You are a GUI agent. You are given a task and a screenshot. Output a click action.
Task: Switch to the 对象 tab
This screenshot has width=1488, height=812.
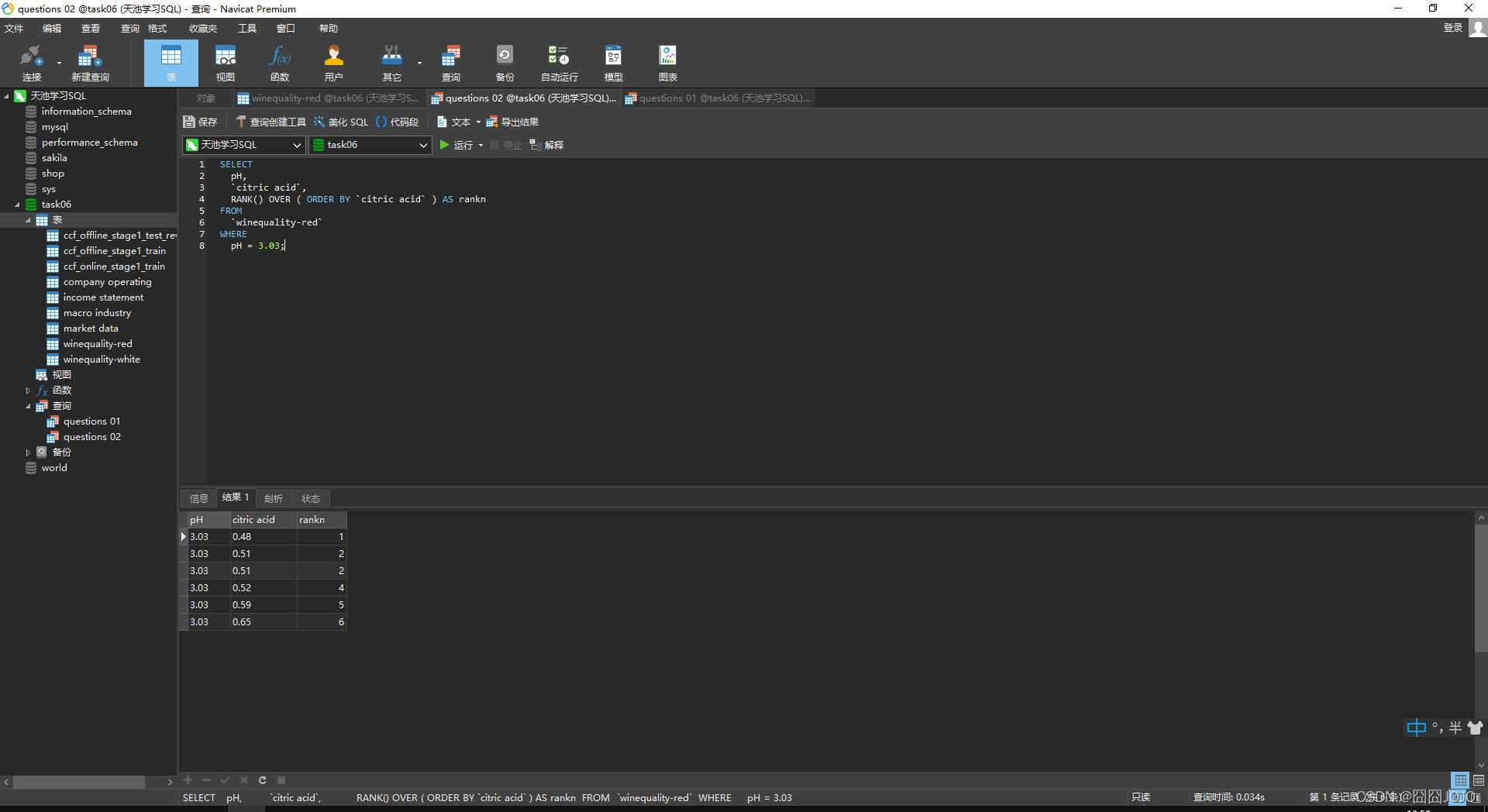206,98
